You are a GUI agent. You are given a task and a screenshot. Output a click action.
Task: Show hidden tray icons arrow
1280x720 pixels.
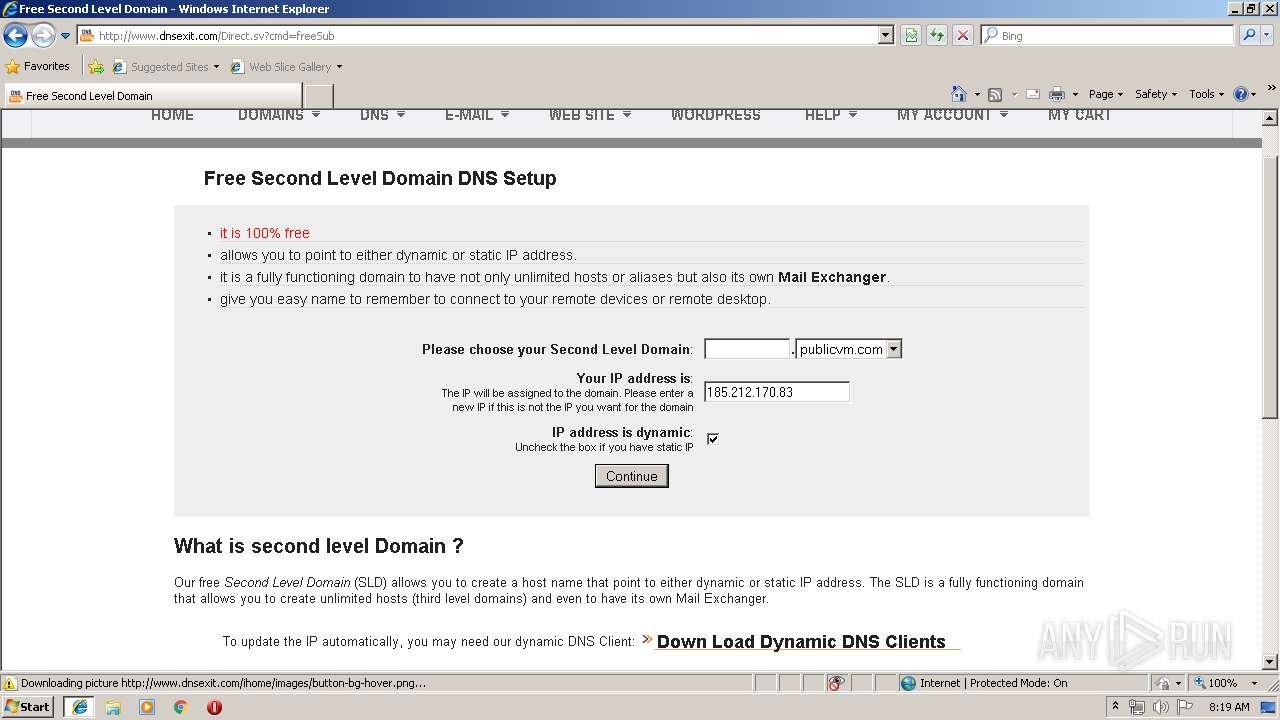click(x=1115, y=707)
